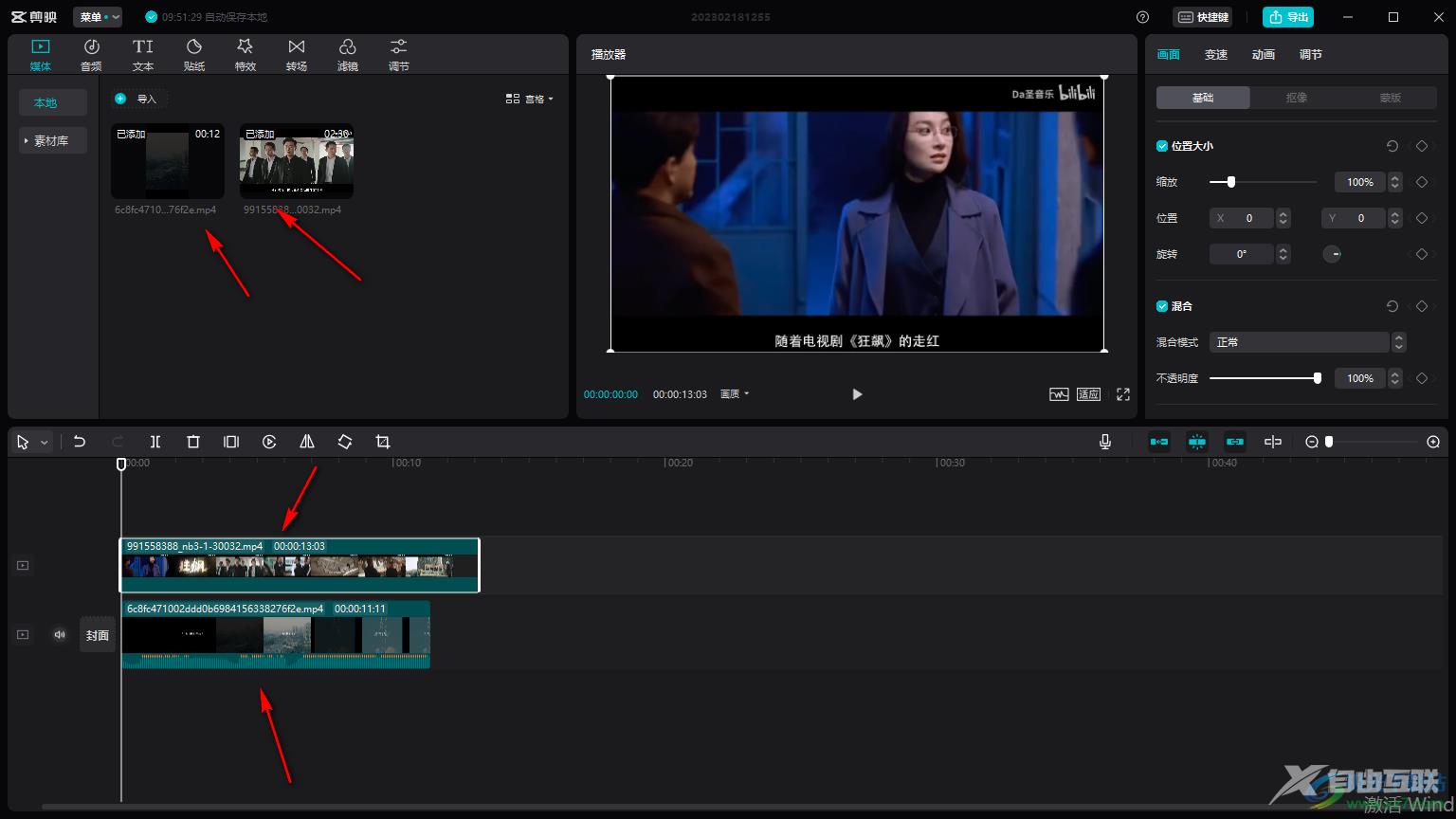Image resolution: width=1456 pixels, height=819 pixels.
Task: Toggle track linkage
Action: (x=1235, y=442)
